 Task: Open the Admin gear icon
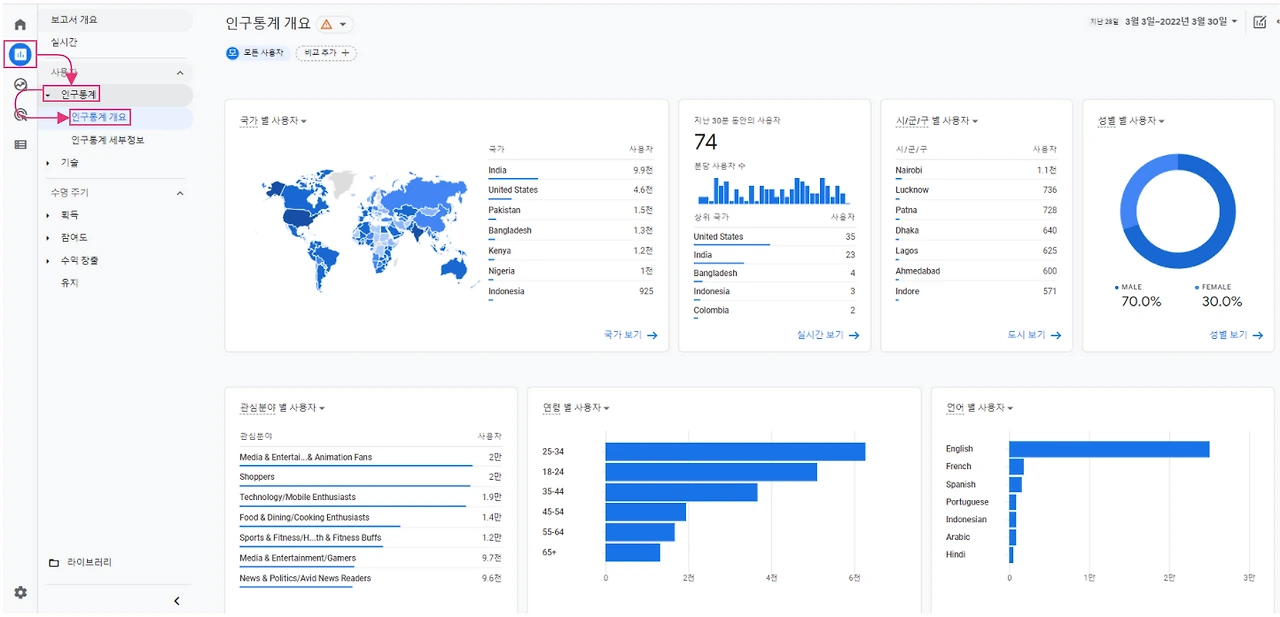(x=20, y=592)
